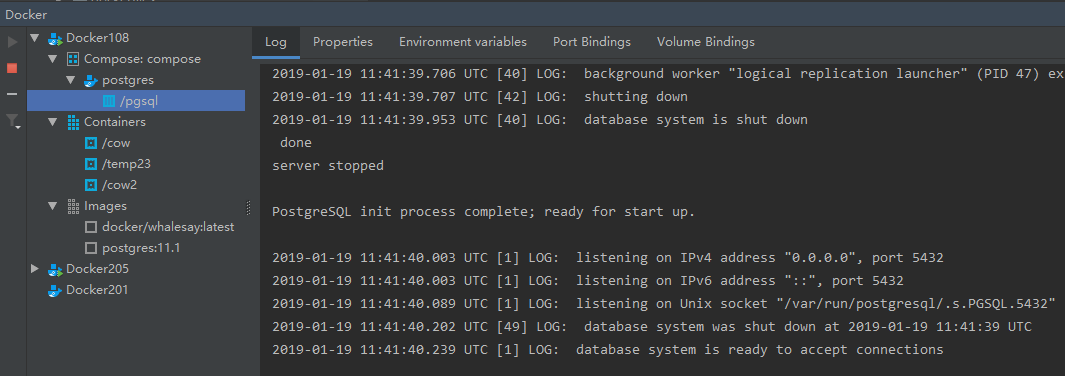Image resolution: width=1065 pixels, height=376 pixels.
Task: Click the /cow2 container icon
Action: tap(91, 185)
